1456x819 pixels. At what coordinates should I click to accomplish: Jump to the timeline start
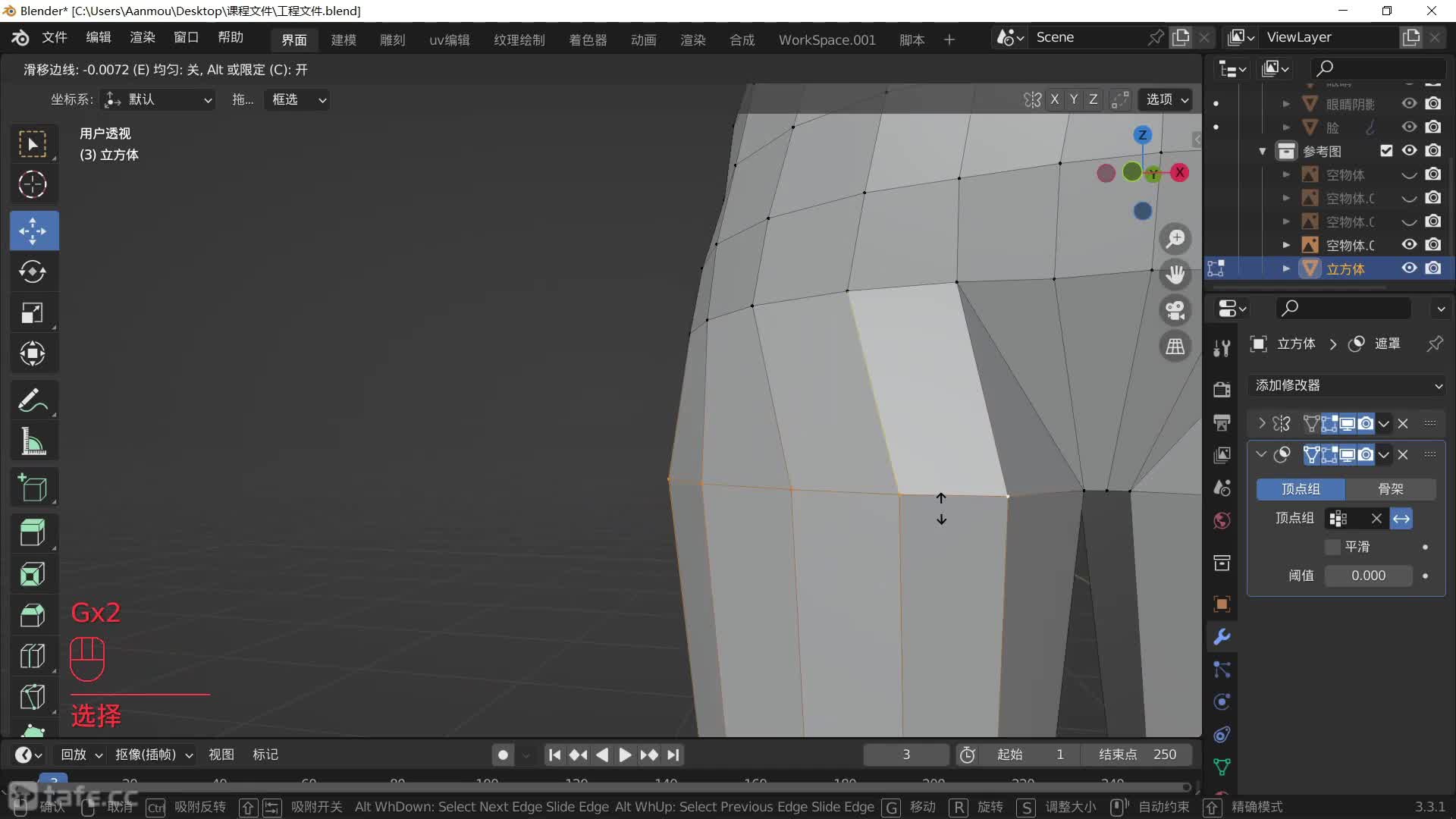click(x=554, y=755)
